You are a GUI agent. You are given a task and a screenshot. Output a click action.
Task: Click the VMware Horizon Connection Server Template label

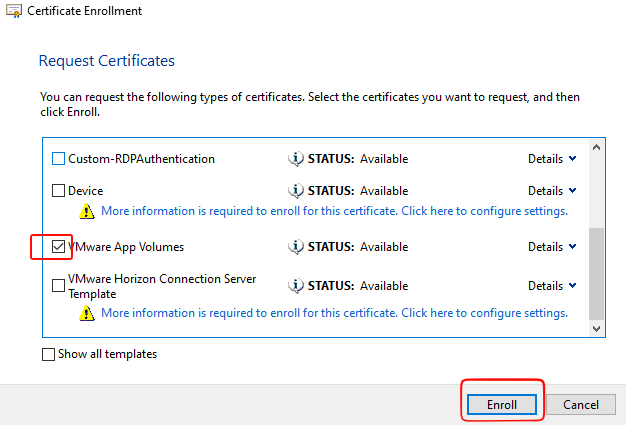point(162,286)
